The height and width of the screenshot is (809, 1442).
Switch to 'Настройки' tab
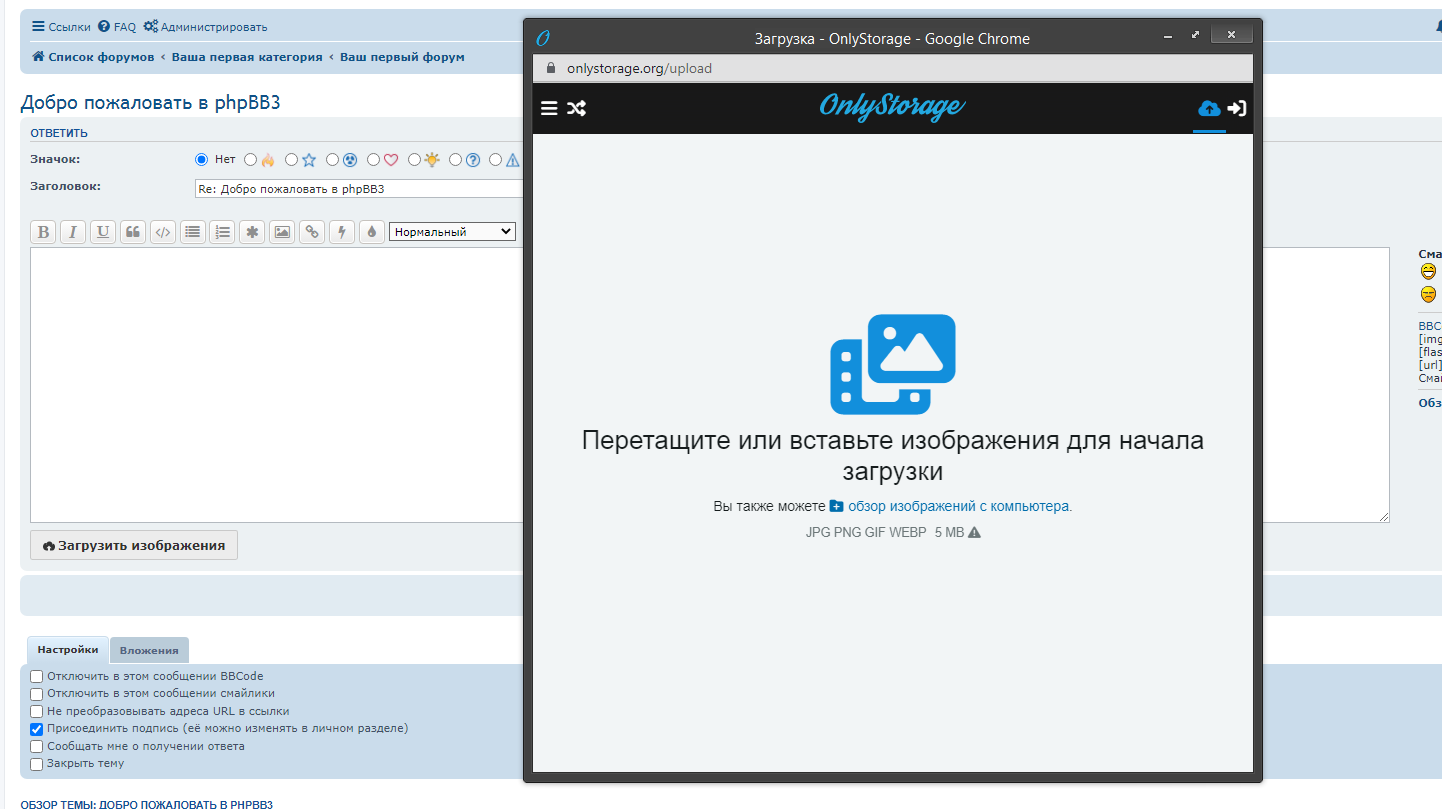tap(68, 650)
